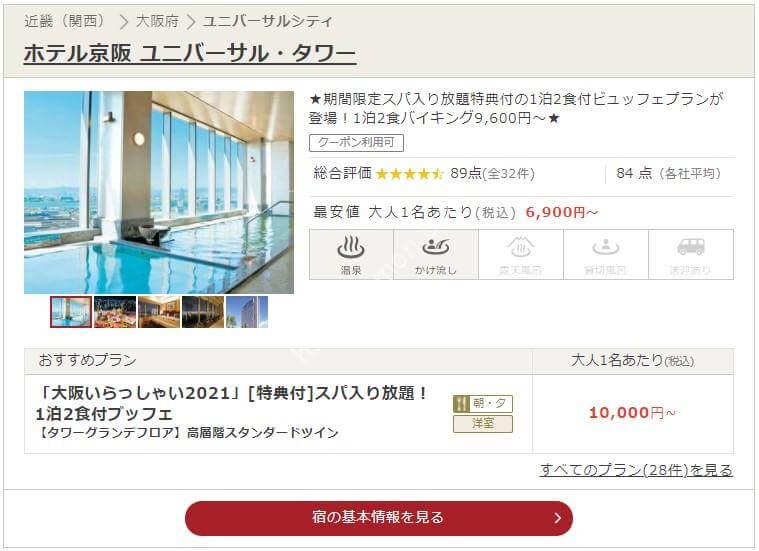Open the 大阪いらっしゃい2021 recommended plan
Image resolution: width=759 pixels, height=551 pixels.
tap(232, 402)
